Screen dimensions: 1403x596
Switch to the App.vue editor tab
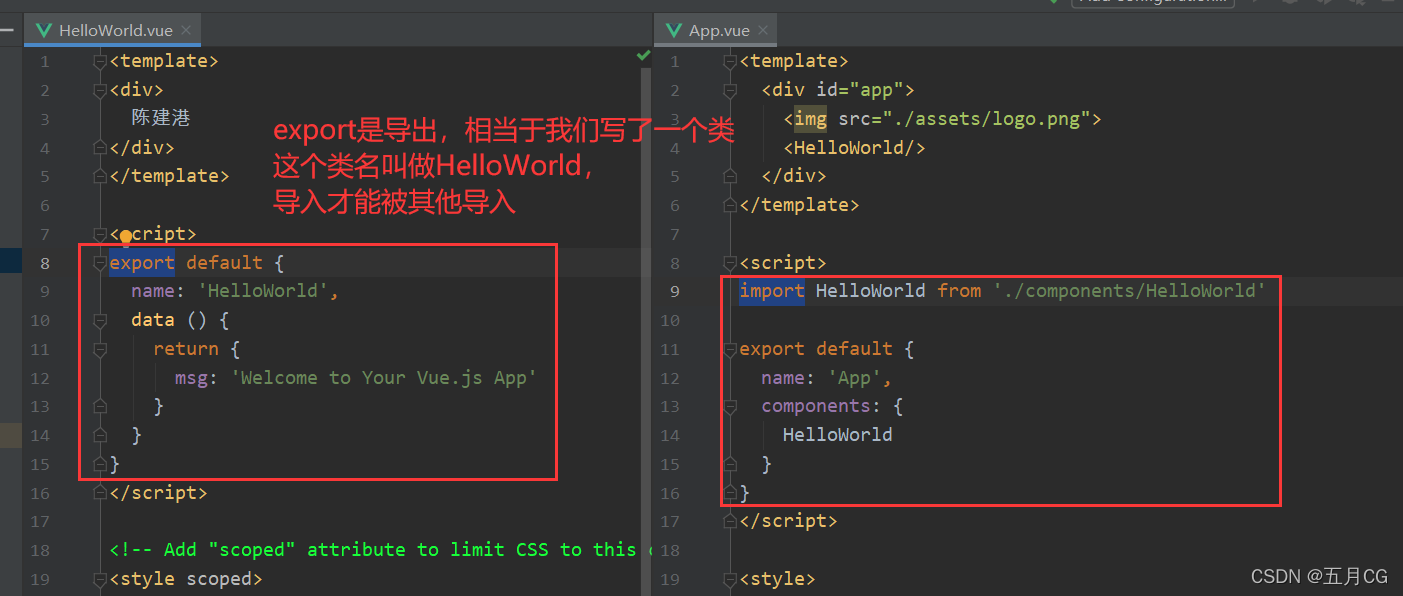(x=715, y=30)
